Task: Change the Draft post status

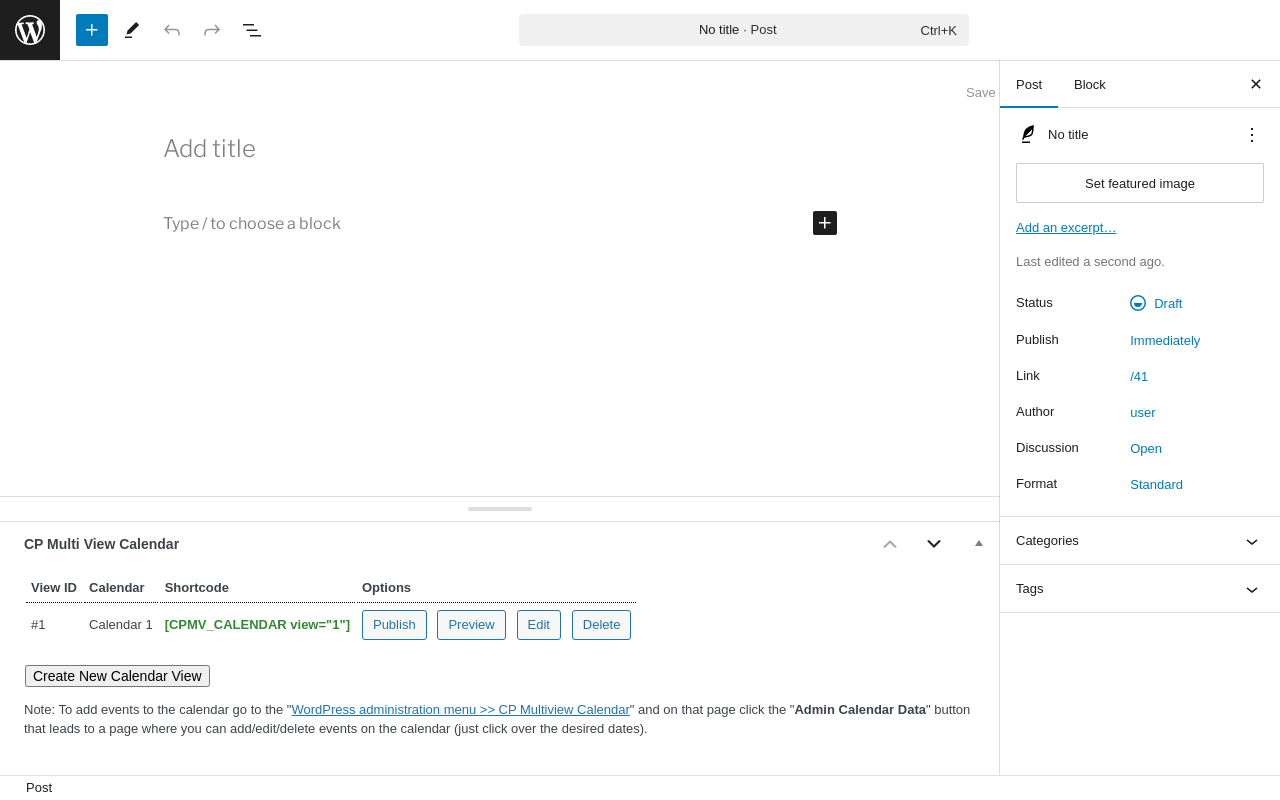Action: point(1156,303)
